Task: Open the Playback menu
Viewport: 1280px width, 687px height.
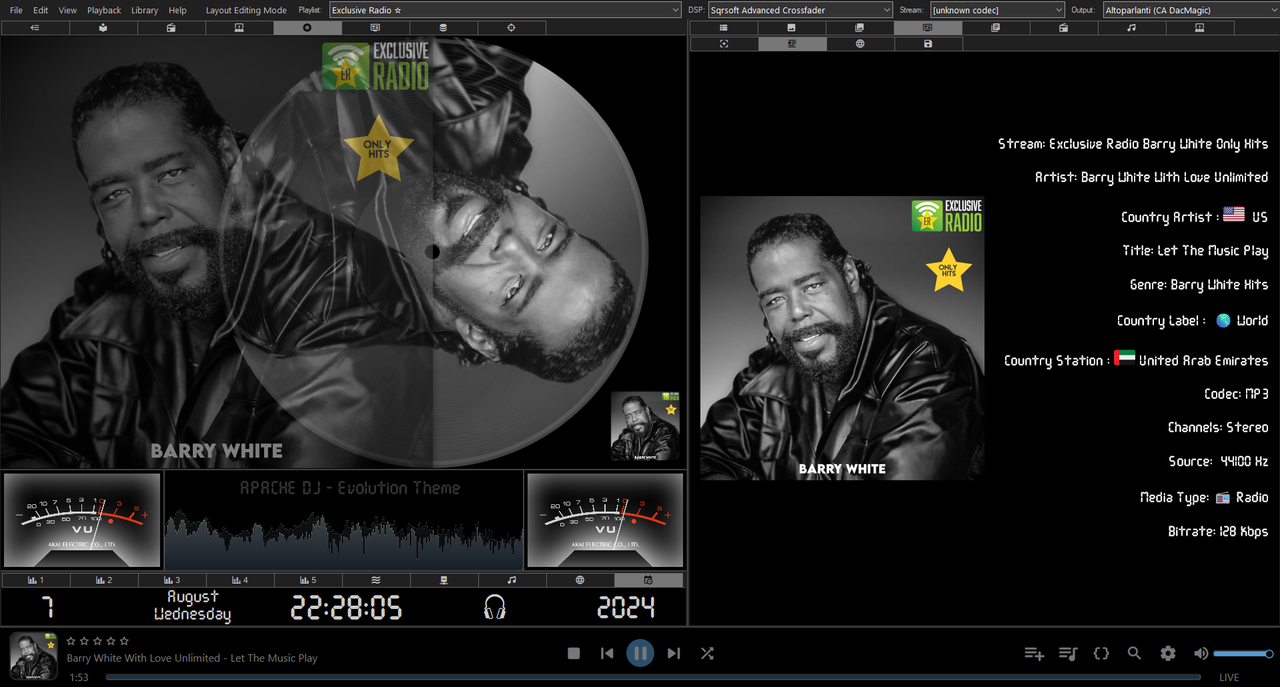Action: click(x=104, y=10)
